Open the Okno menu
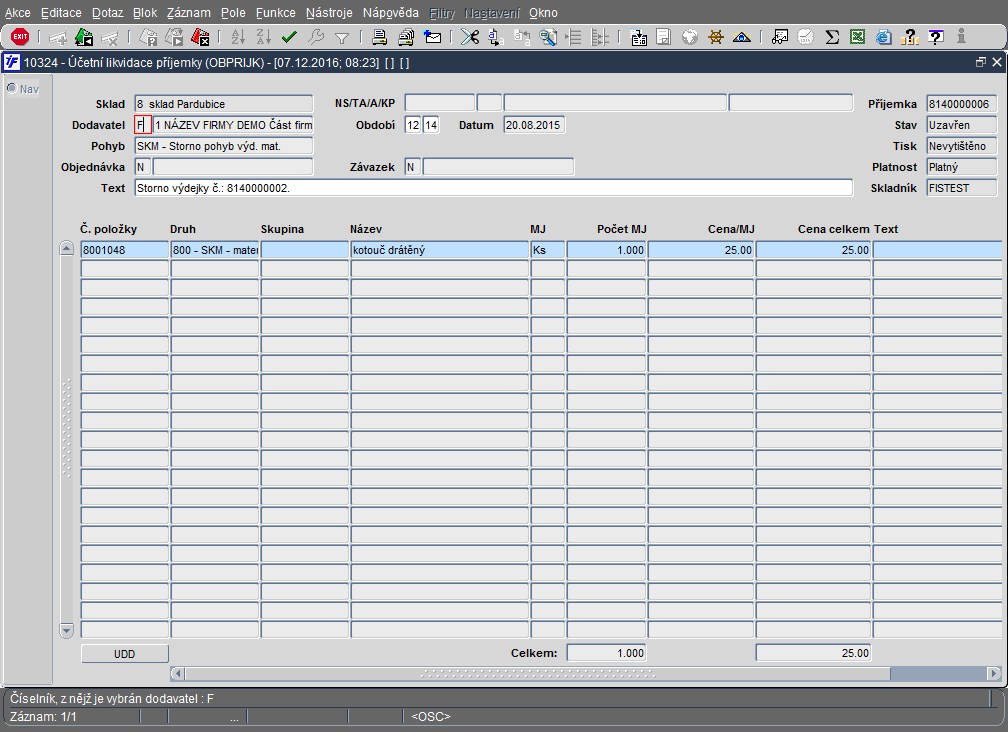 point(543,13)
